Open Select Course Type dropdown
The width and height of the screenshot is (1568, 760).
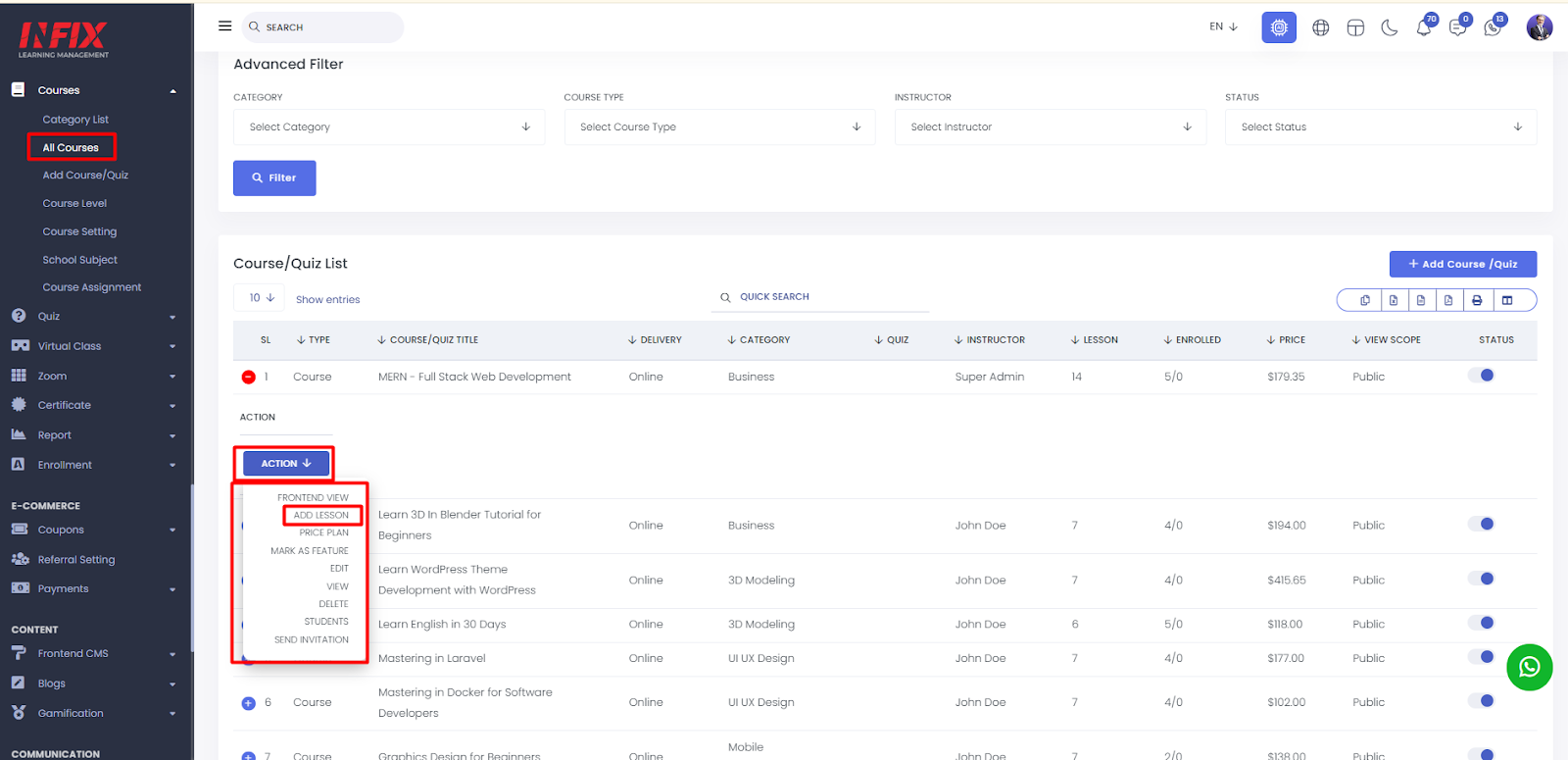[720, 127]
